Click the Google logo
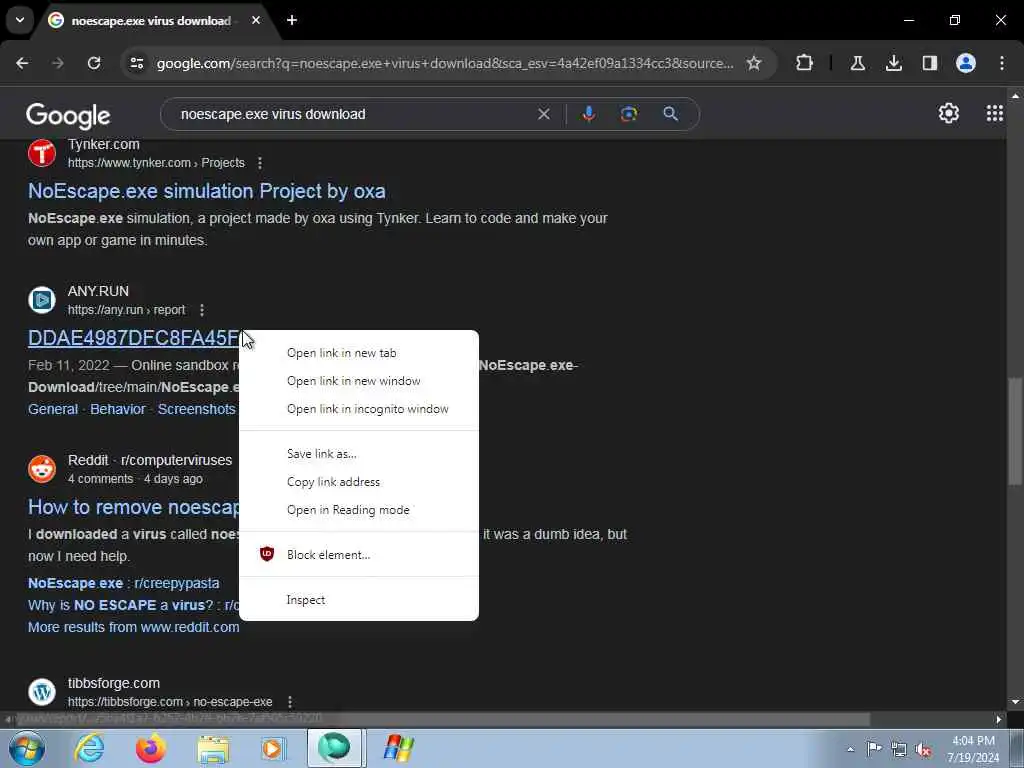Image resolution: width=1024 pixels, height=768 pixels. click(x=68, y=116)
